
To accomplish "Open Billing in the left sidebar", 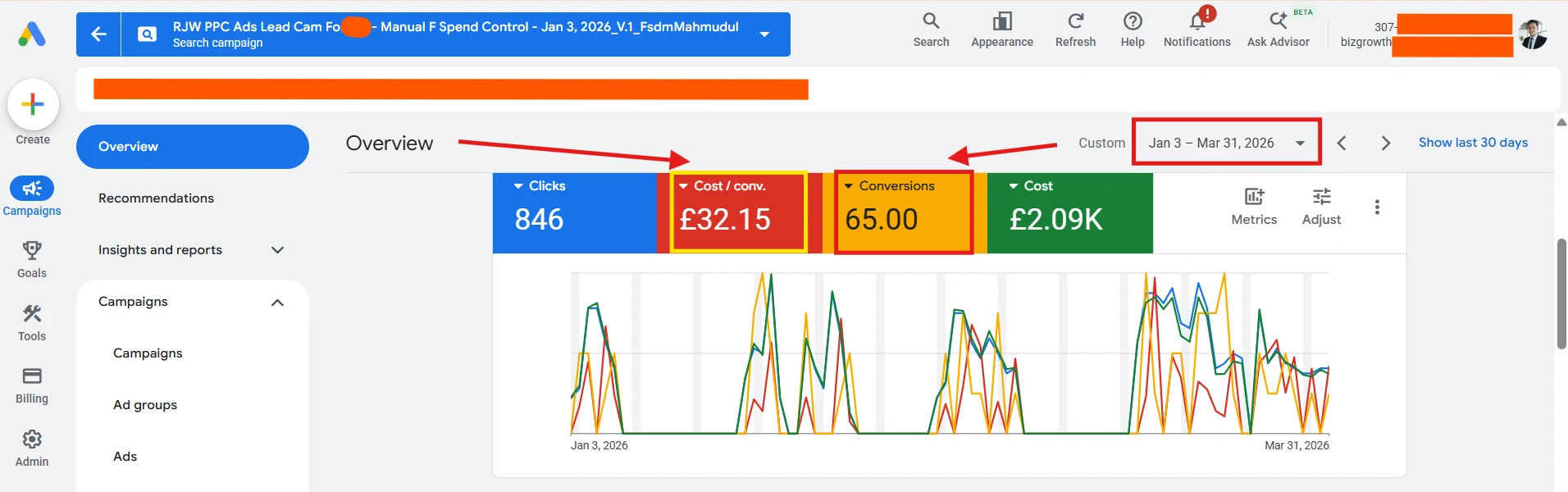I will (32, 385).
